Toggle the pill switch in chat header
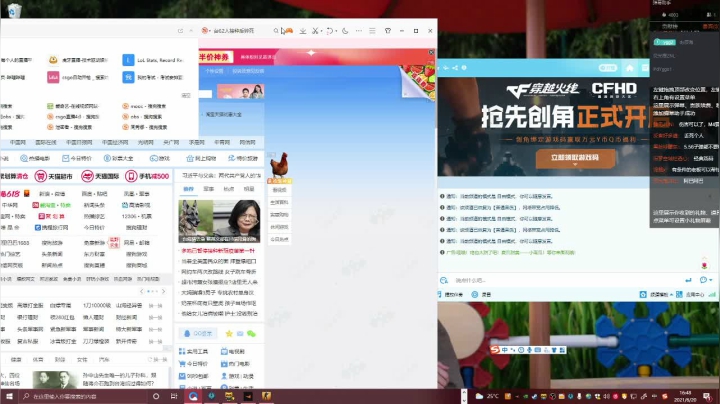The width and height of the screenshot is (720, 404). click(608, 68)
